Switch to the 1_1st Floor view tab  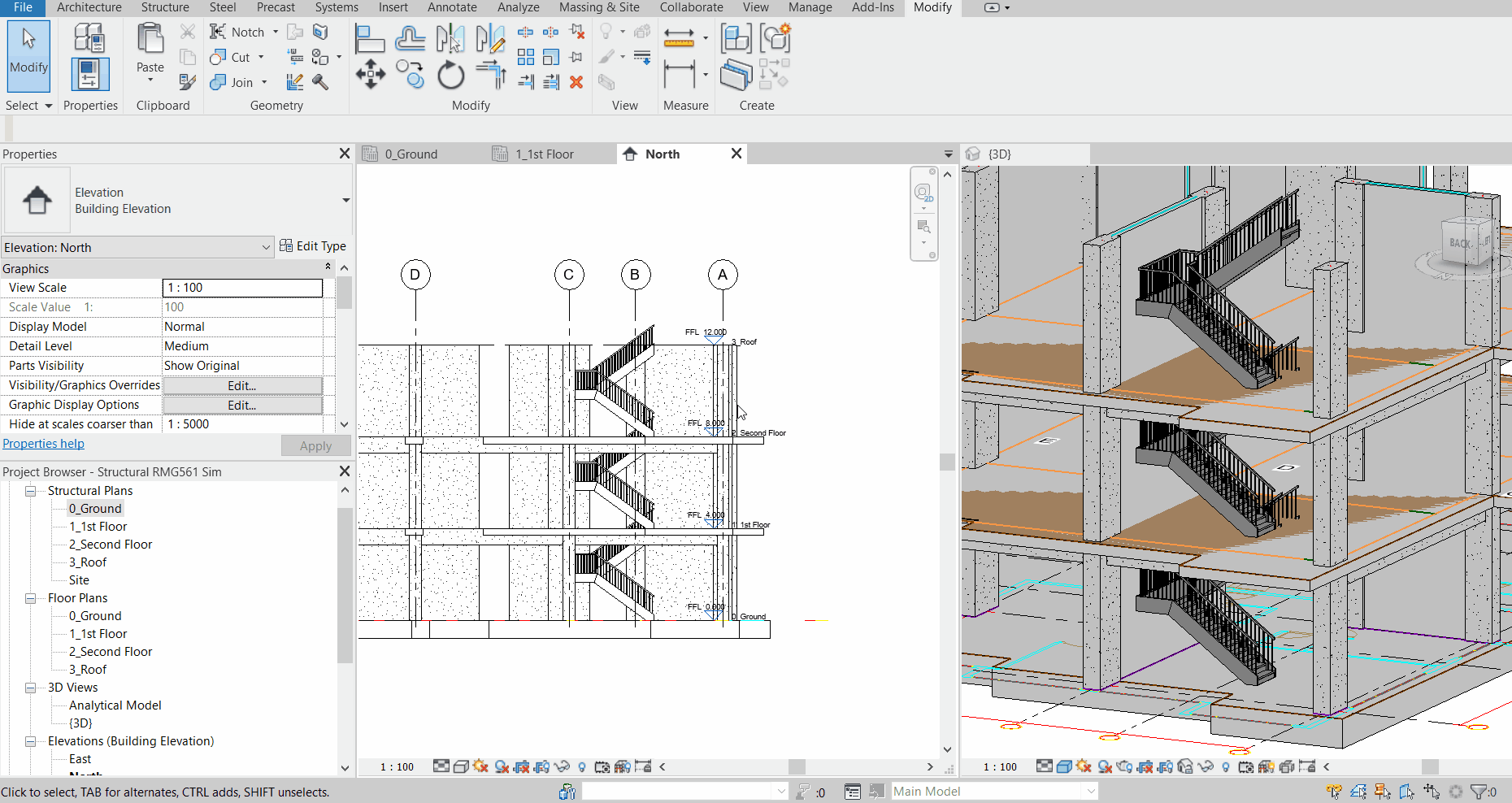coord(545,154)
